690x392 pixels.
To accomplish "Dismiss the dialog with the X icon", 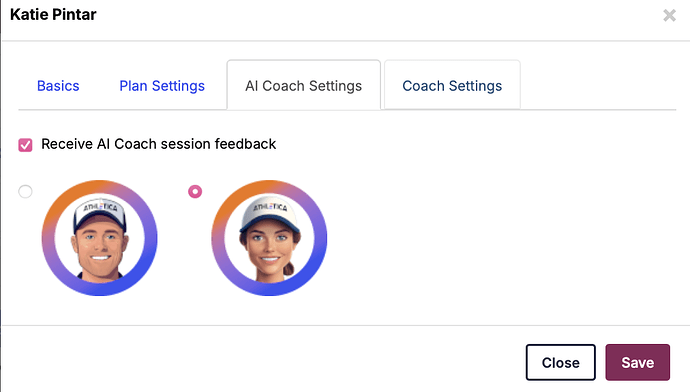I will click(x=669, y=15).
